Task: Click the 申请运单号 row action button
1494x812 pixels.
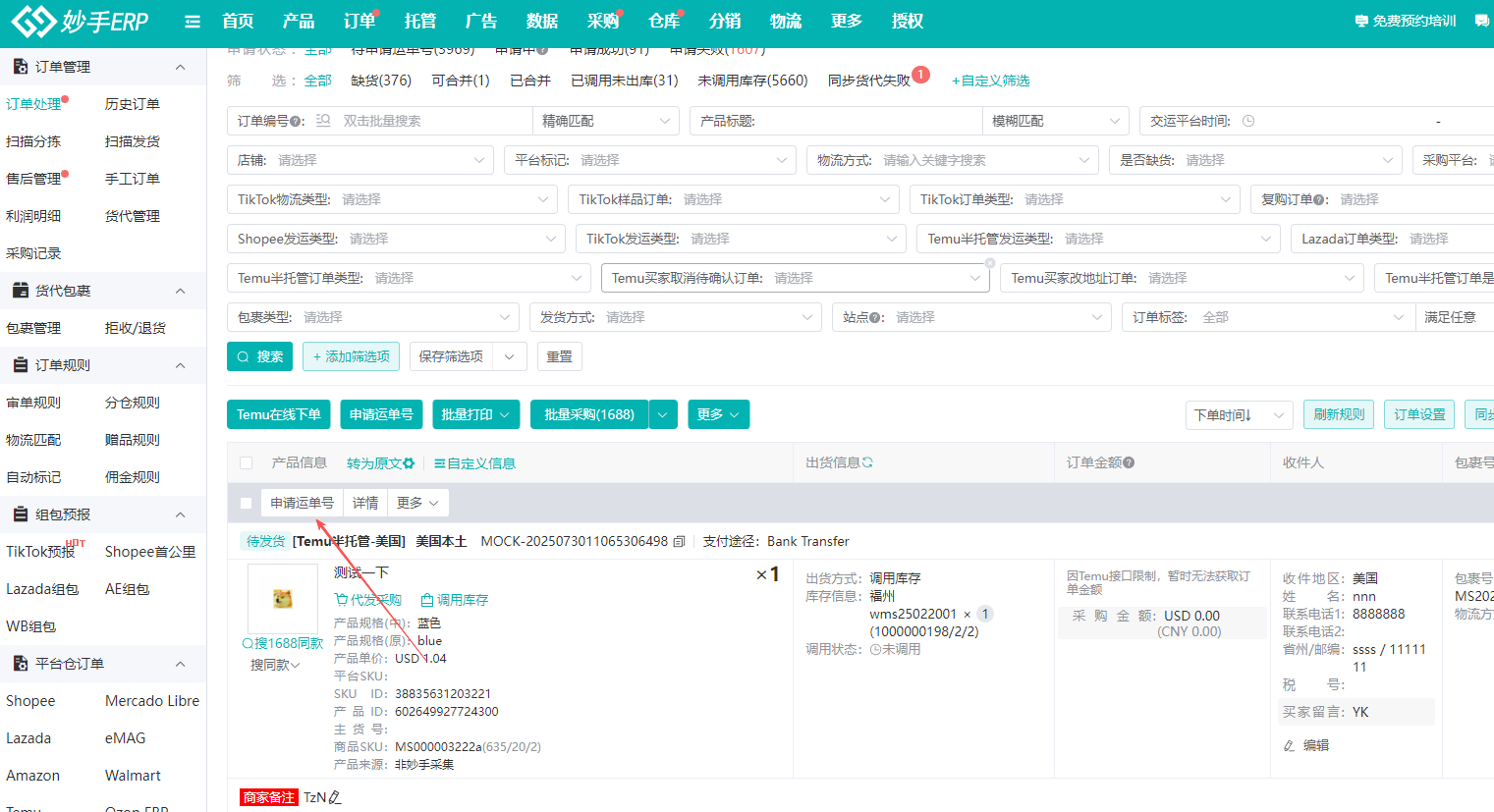Action: 303,503
